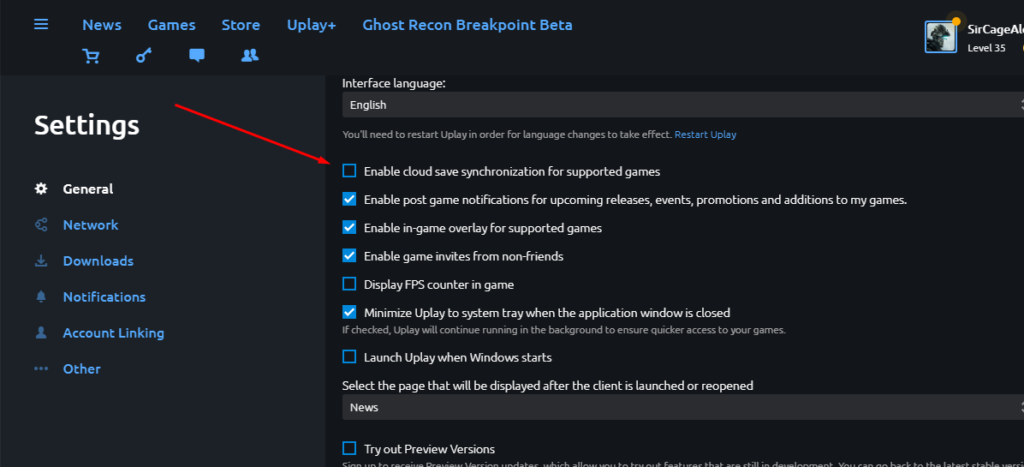Enable cloud save synchronization checkbox
This screenshot has width=1024, height=467.
tap(349, 171)
